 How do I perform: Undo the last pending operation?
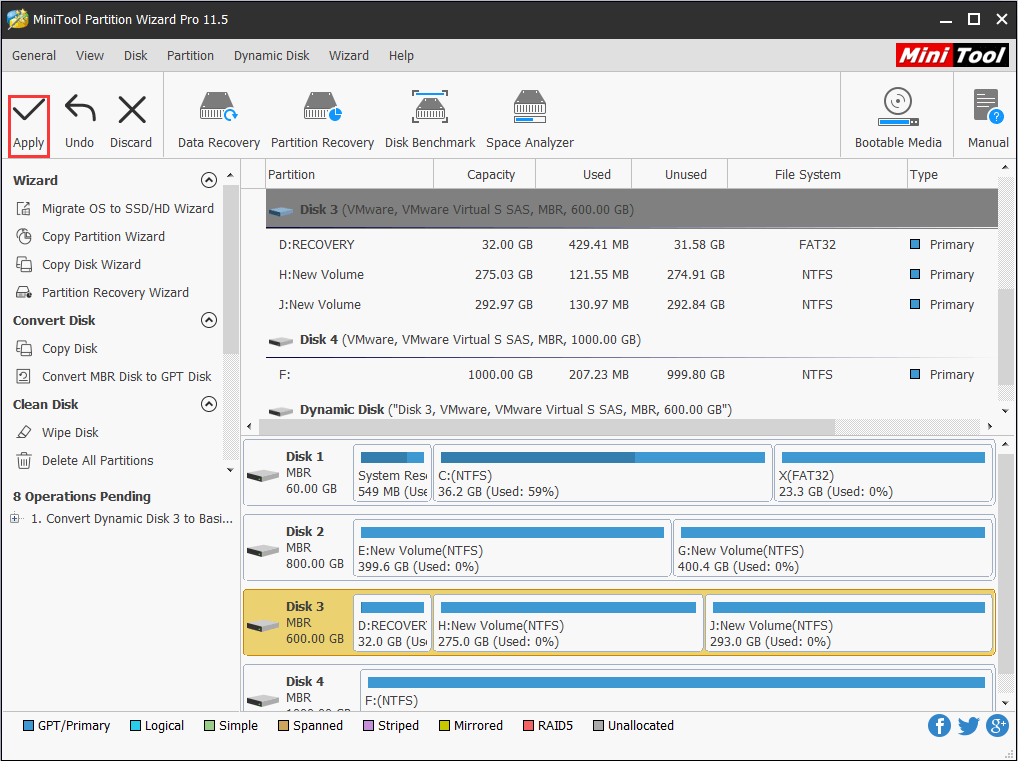[x=79, y=123]
